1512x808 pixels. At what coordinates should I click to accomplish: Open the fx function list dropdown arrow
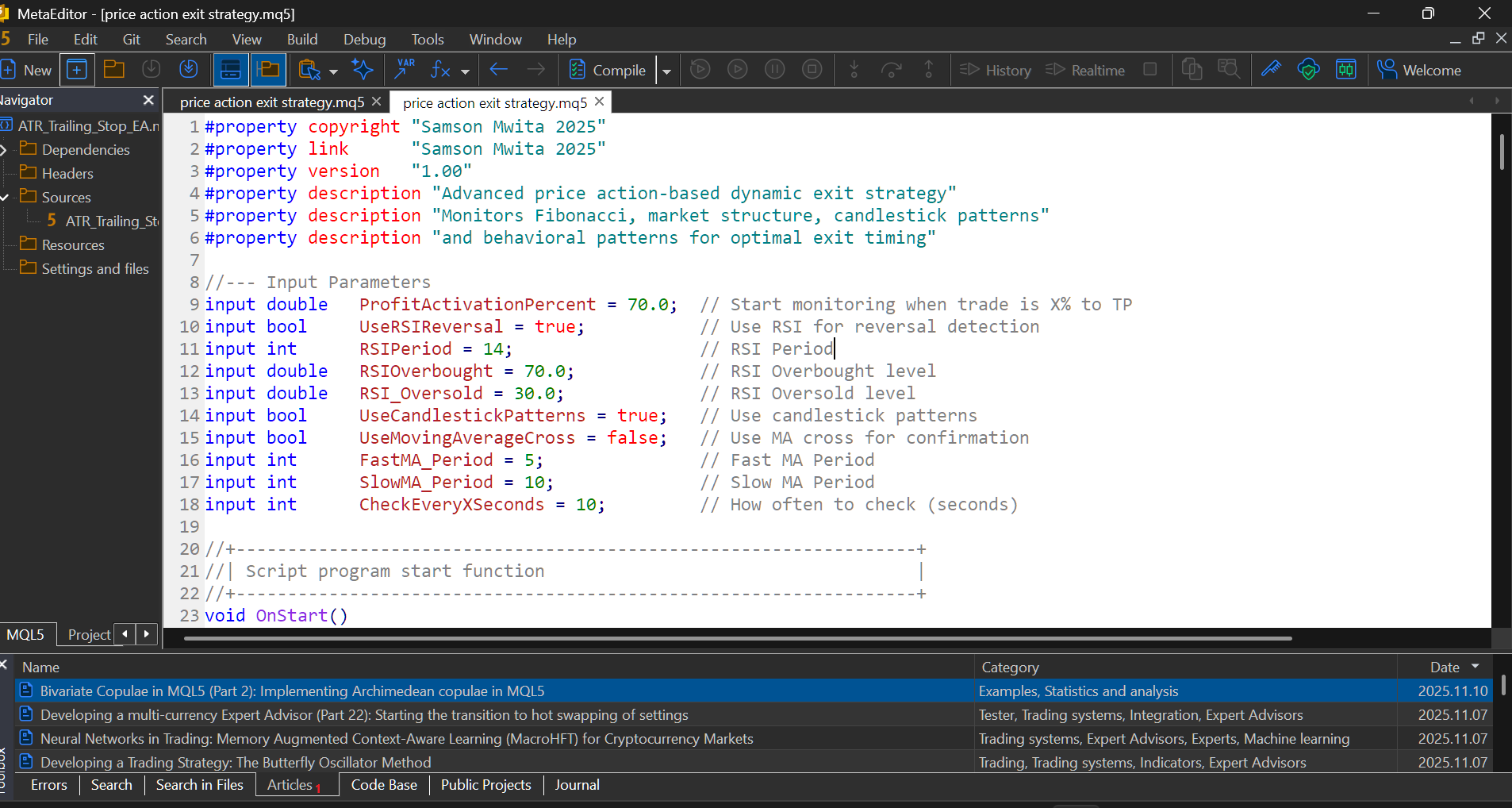[465, 71]
